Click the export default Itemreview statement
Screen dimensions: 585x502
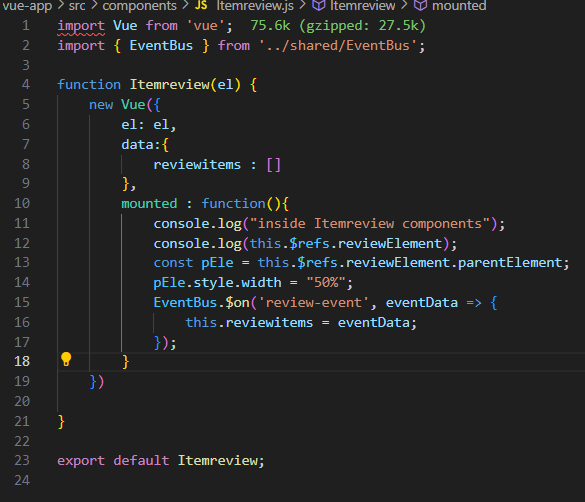(161, 460)
